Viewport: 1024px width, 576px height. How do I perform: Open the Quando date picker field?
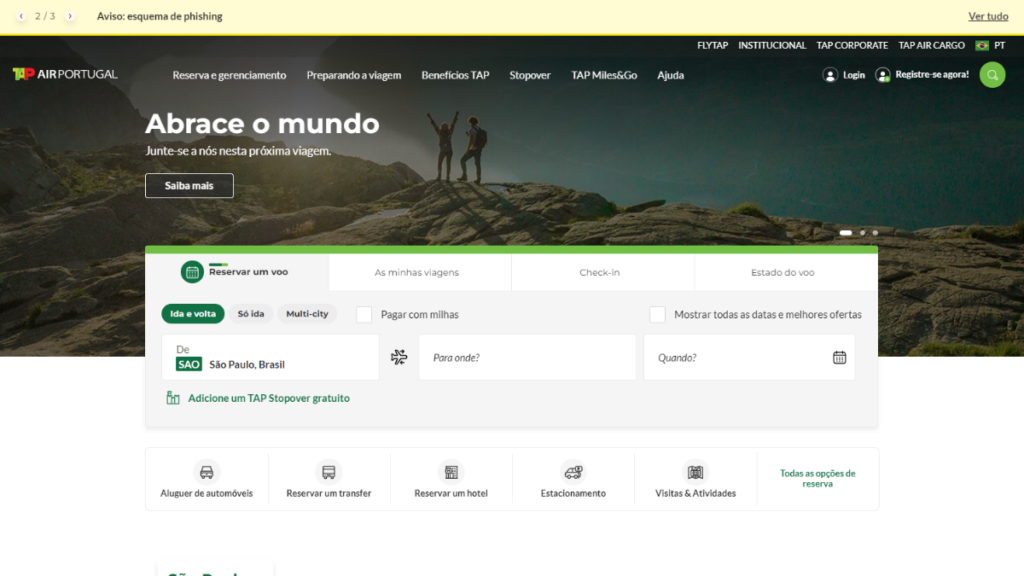749,357
